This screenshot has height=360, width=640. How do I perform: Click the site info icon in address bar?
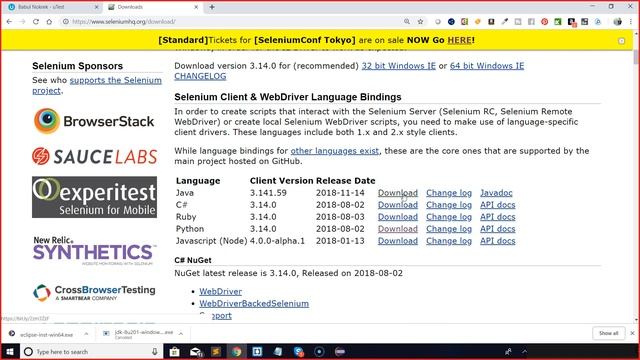65,22
